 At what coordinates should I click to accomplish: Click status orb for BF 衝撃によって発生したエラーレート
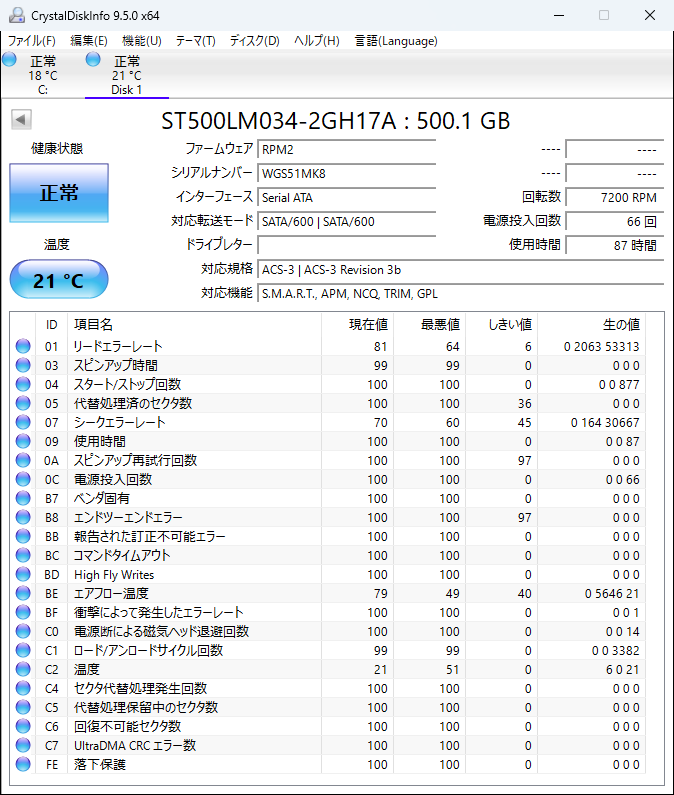[x=23, y=612]
